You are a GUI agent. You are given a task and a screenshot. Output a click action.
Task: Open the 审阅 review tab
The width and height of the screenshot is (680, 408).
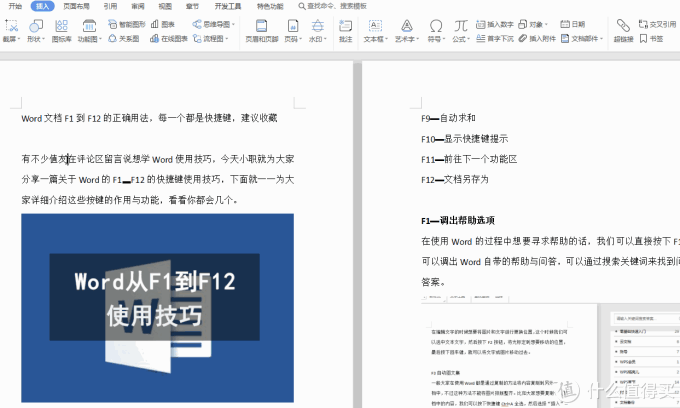click(138, 6)
